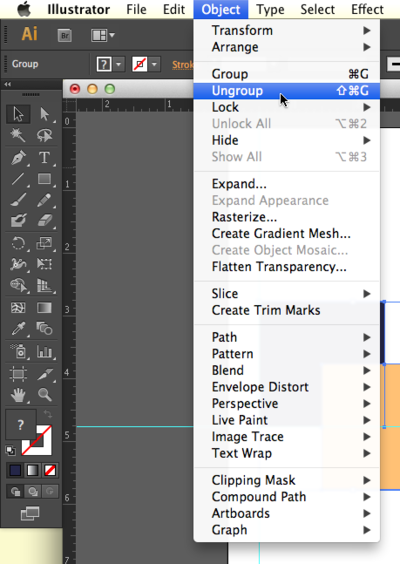Viewport: 400px width, 564px height.
Task: Choose Group from the Object menu
Action: tap(287, 74)
